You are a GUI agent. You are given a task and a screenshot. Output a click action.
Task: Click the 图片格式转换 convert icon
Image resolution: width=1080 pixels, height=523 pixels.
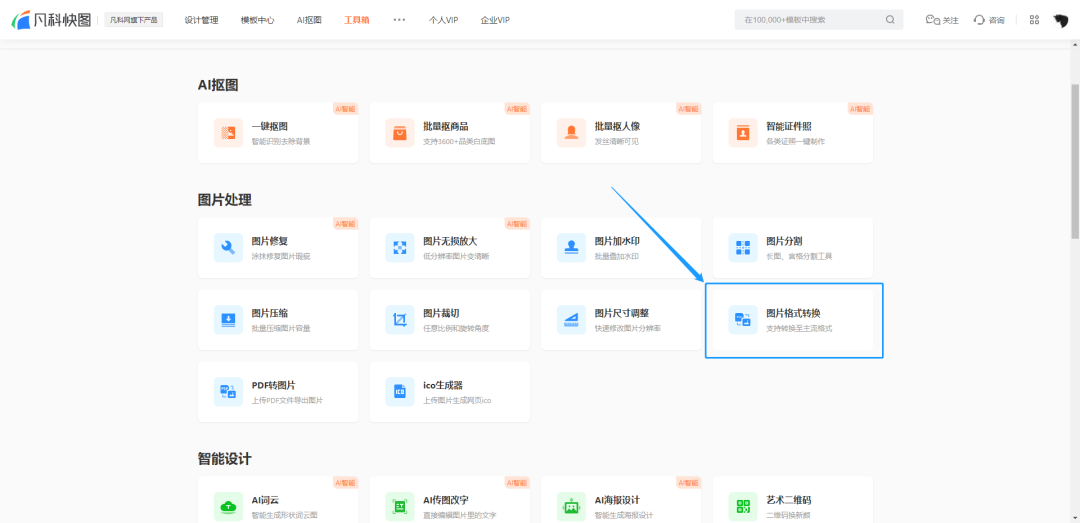pos(742,320)
